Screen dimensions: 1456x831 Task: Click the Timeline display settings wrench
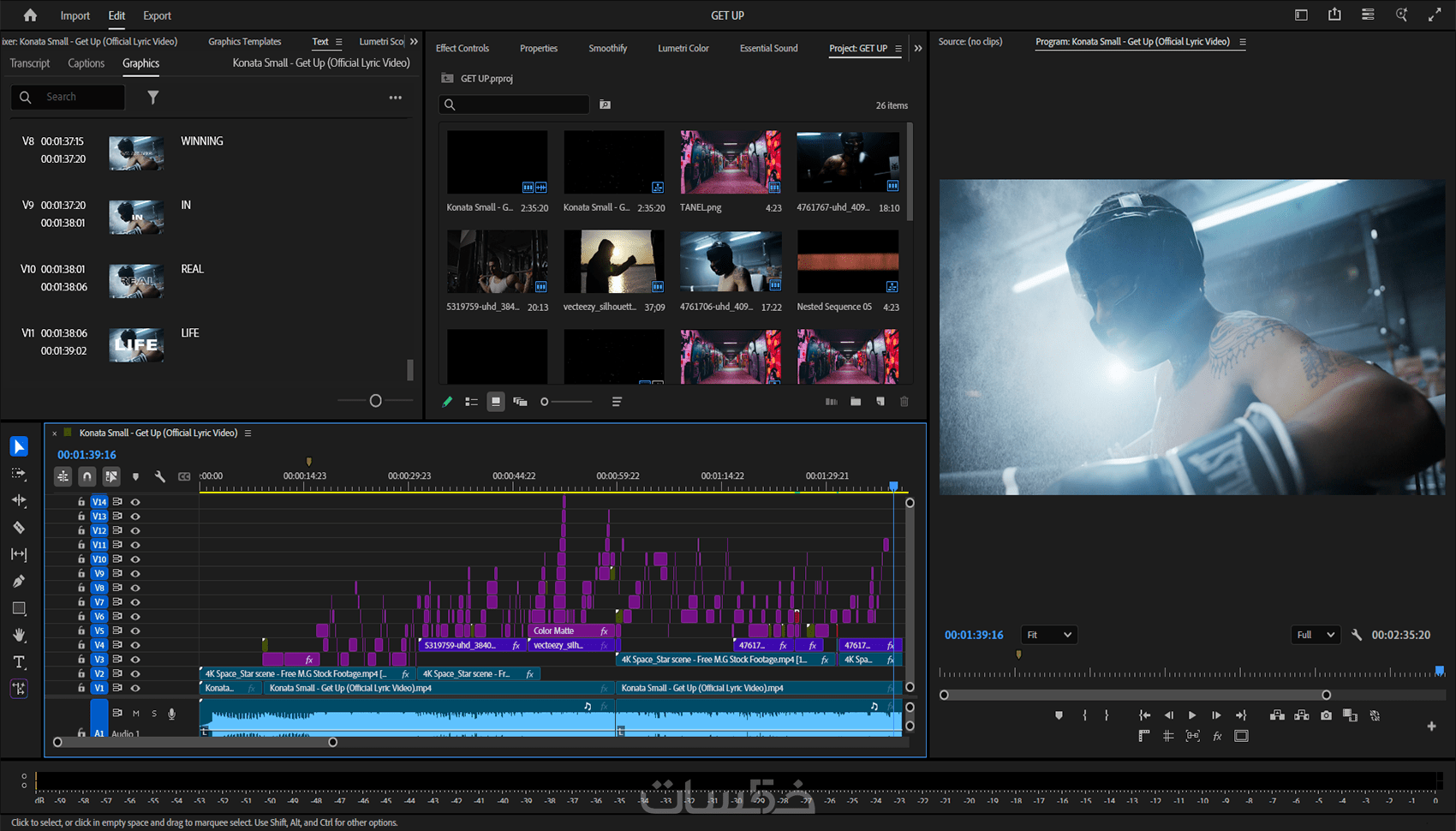(159, 476)
